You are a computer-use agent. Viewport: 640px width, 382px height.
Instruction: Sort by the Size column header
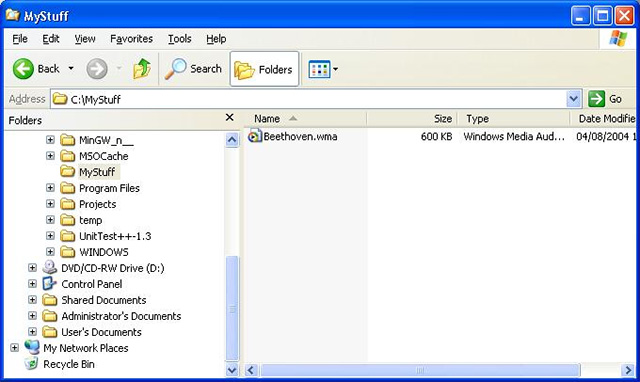click(411, 119)
